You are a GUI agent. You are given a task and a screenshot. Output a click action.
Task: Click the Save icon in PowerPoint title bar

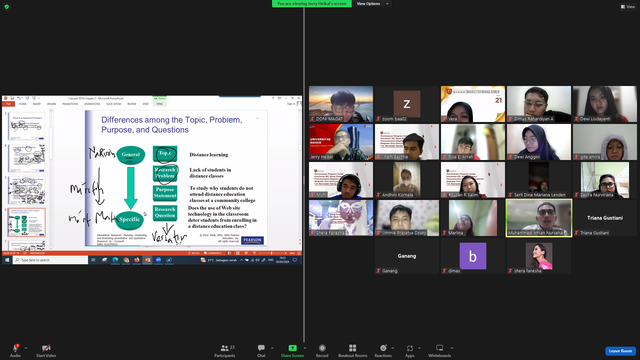(x=12, y=98)
